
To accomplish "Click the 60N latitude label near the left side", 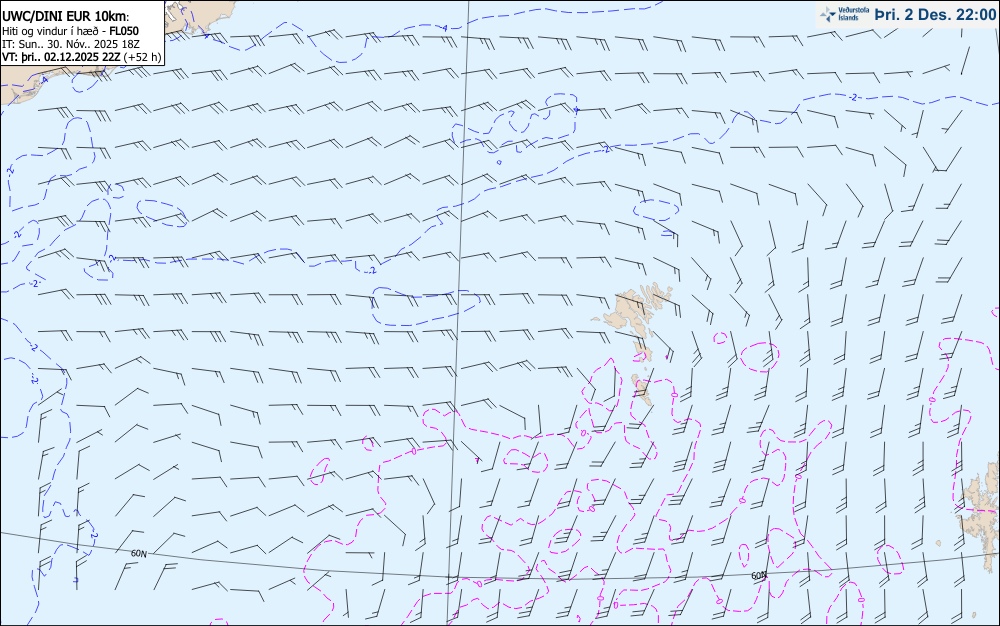I will (138, 553).
